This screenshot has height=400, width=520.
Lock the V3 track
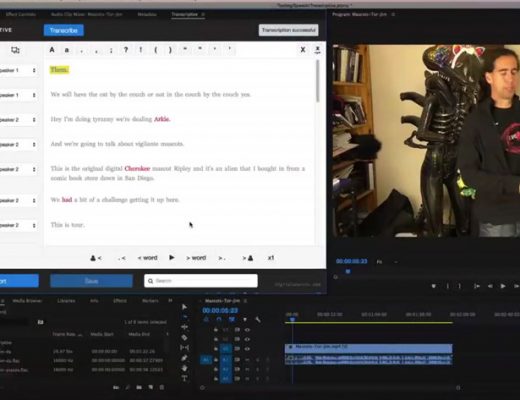(x=216, y=330)
